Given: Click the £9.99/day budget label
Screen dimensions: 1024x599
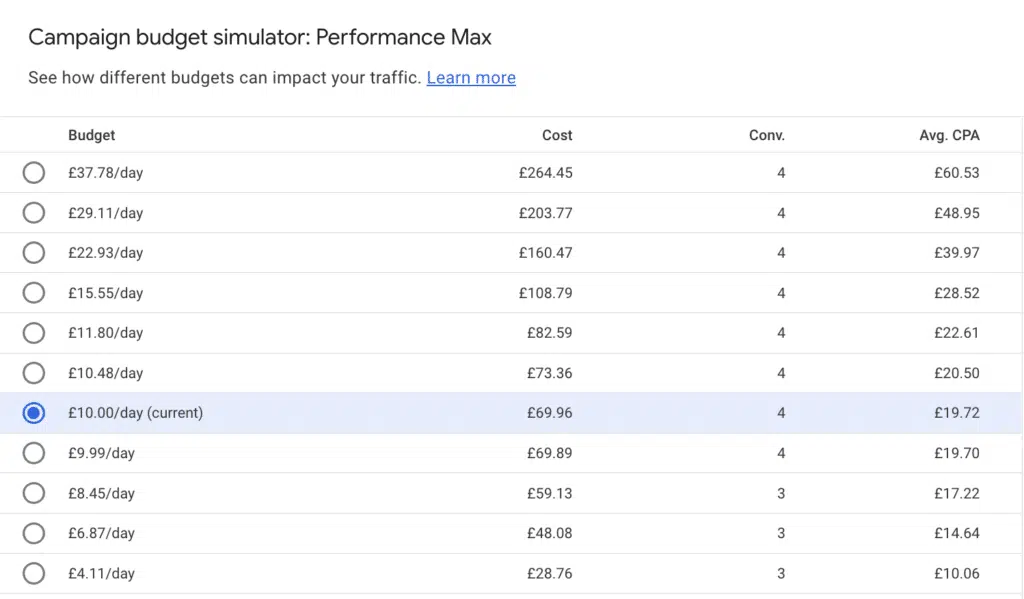Looking at the screenshot, I should click(101, 453).
